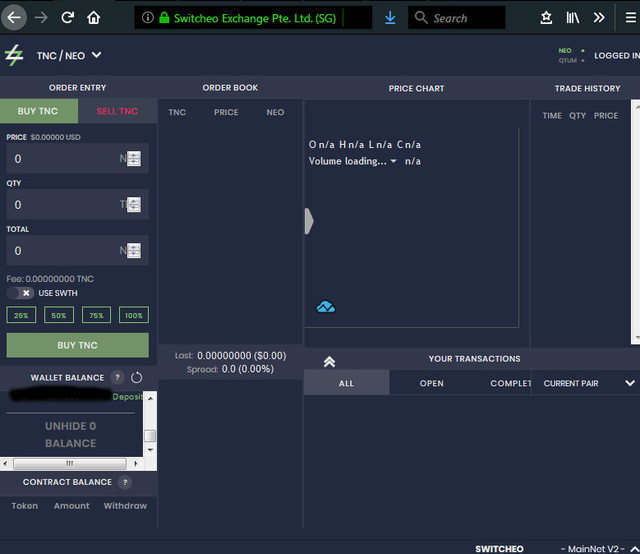Image resolution: width=640 pixels, height=554 pixels.
Task: Click order book PRICE column header
Action: point(226,112)
